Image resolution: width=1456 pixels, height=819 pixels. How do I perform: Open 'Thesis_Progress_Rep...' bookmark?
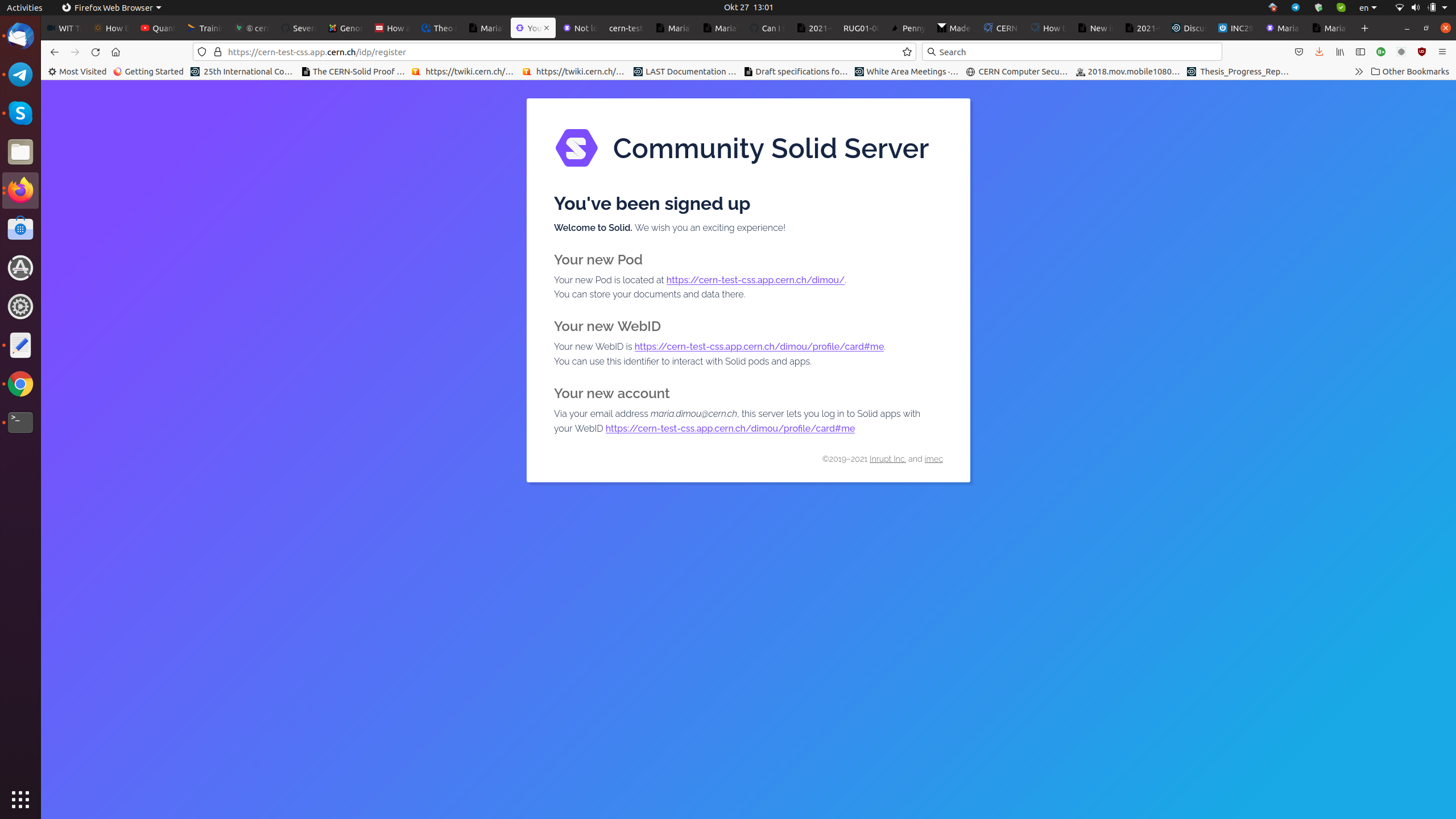point(1238,72)
